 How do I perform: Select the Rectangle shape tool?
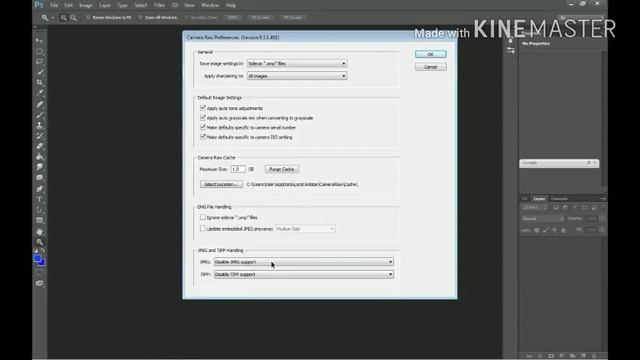(x=39, y=220)
